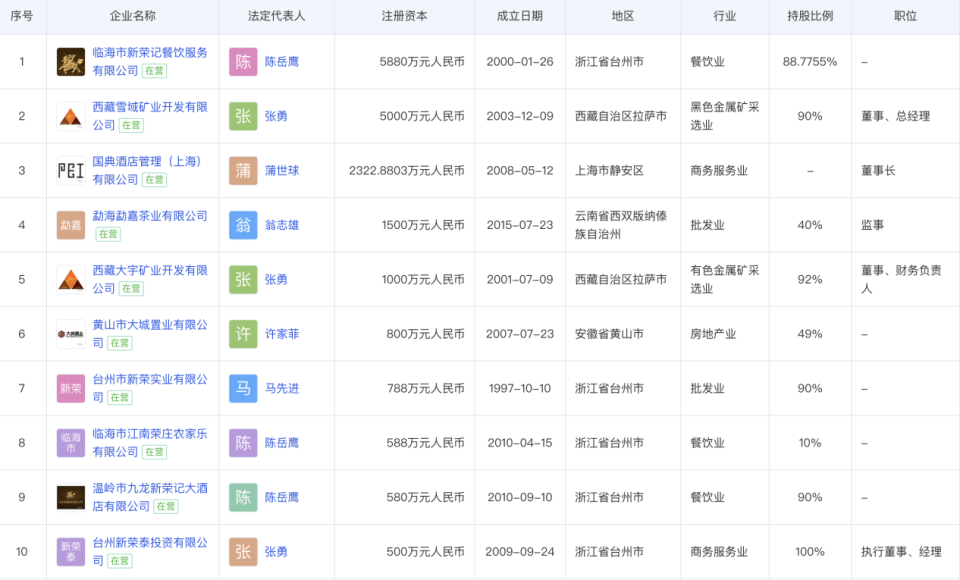This screenshot has height=580, width=960.
Task: Open the 企业名称 column header
Action: pyautogui.click(x=133, y=16)
